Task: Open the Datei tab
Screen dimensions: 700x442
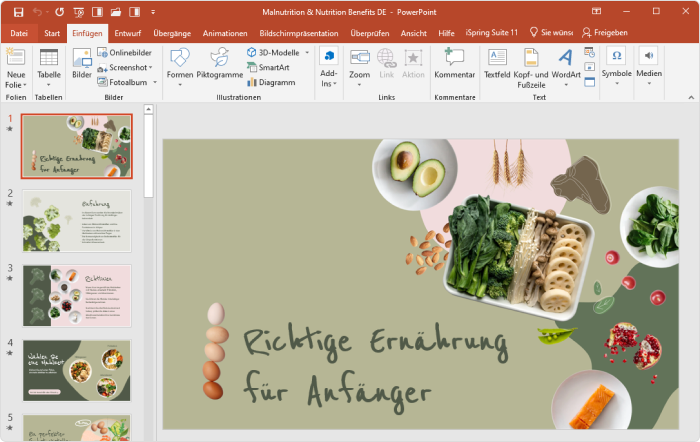Action: click(x=19, y=33)
